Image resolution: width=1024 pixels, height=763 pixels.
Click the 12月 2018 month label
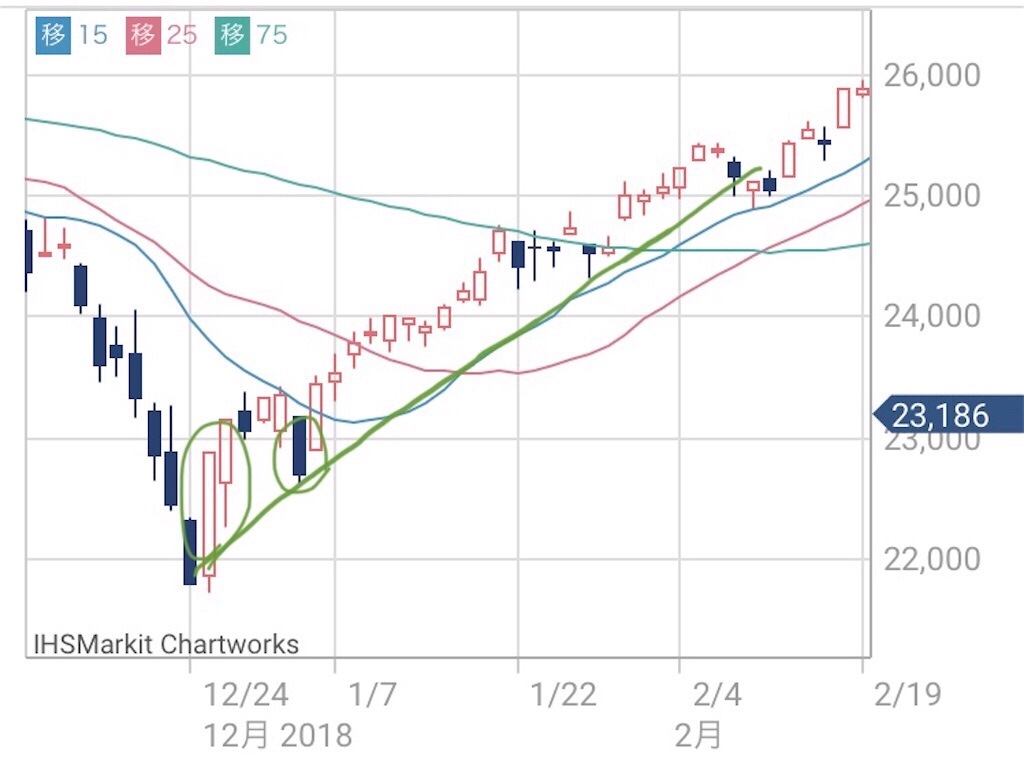click(278, 736)
